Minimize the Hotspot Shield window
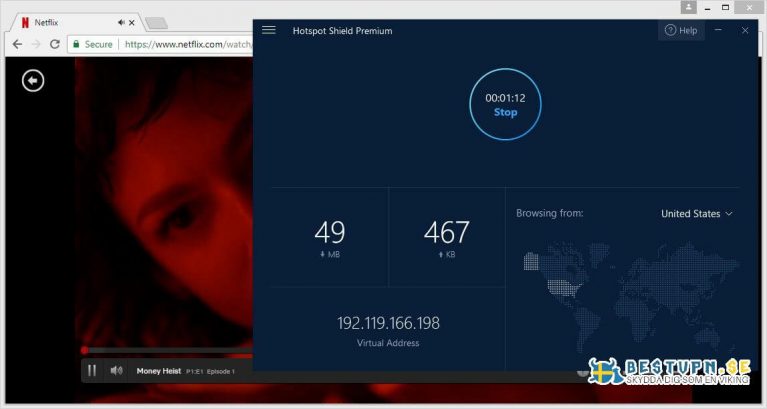The width and height of the screenshot is (767, 409). [x=718, y=30]
